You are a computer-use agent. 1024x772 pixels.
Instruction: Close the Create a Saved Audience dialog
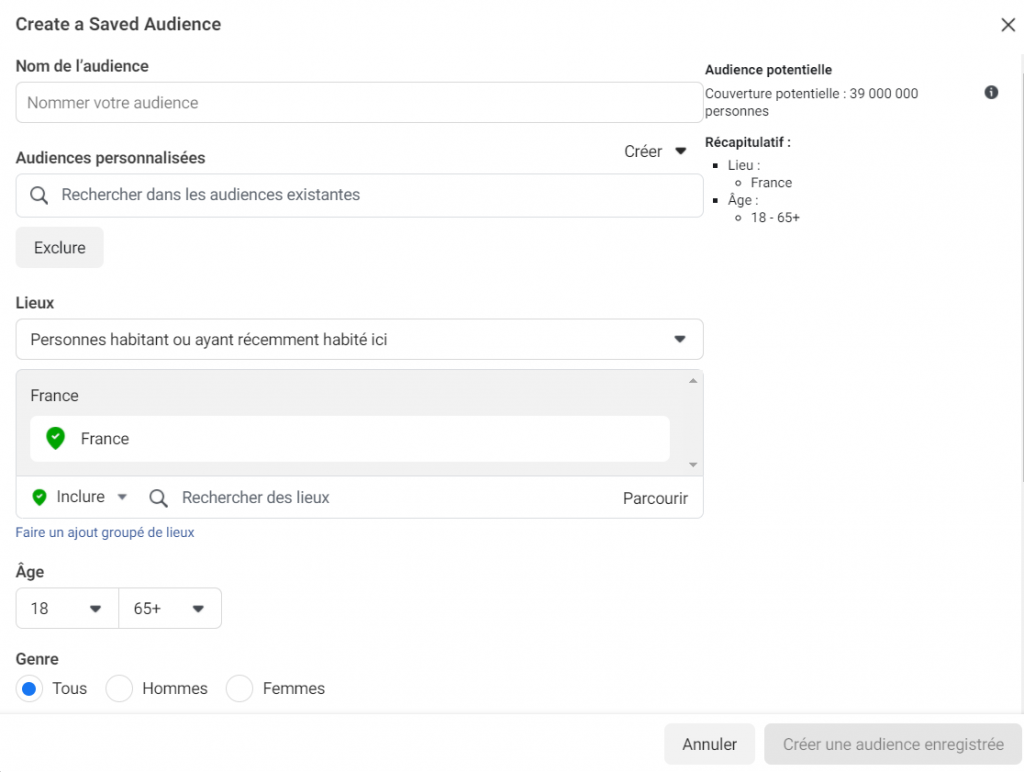pos(1007,25)
